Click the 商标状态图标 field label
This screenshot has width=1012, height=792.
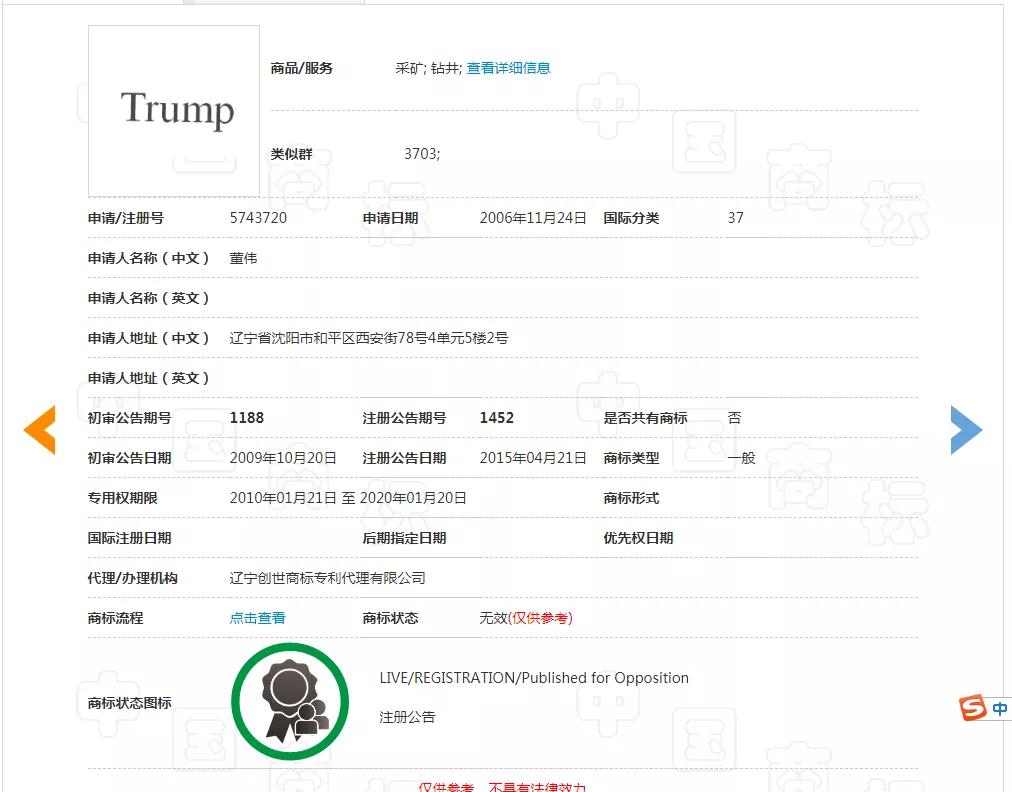130,702
